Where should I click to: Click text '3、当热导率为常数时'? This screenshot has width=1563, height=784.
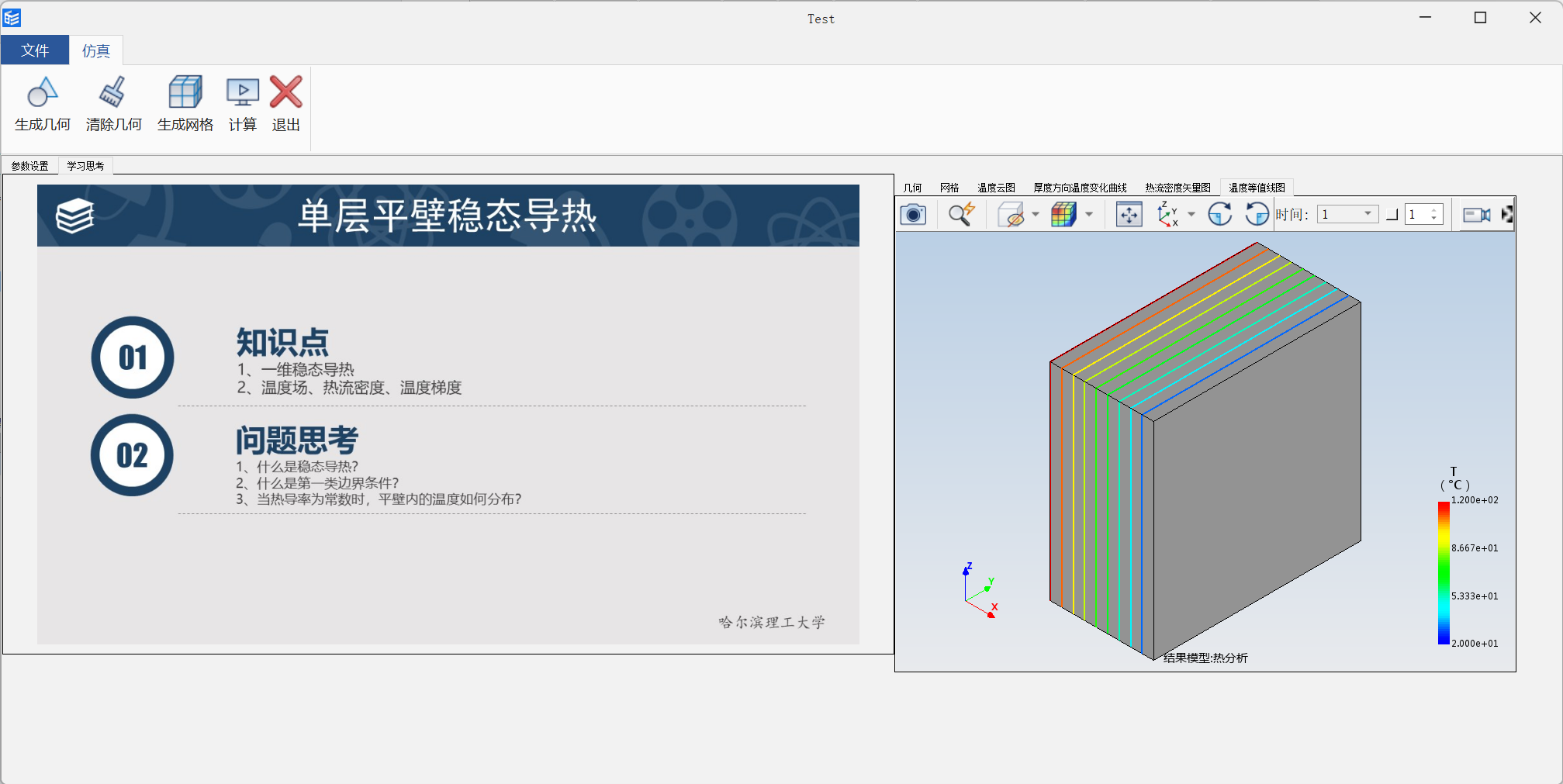(x=303, y=499)
